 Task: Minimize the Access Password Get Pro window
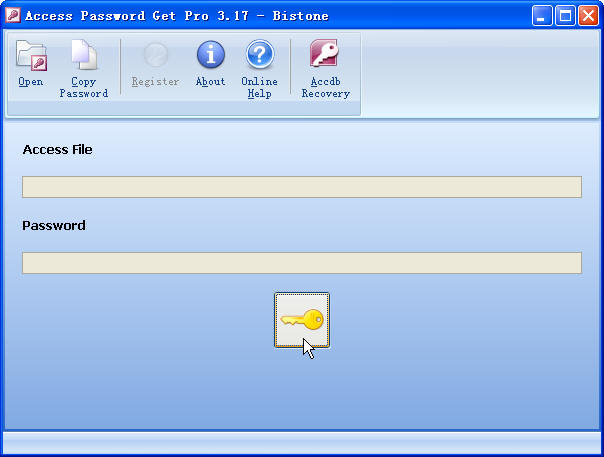point(542,16)
